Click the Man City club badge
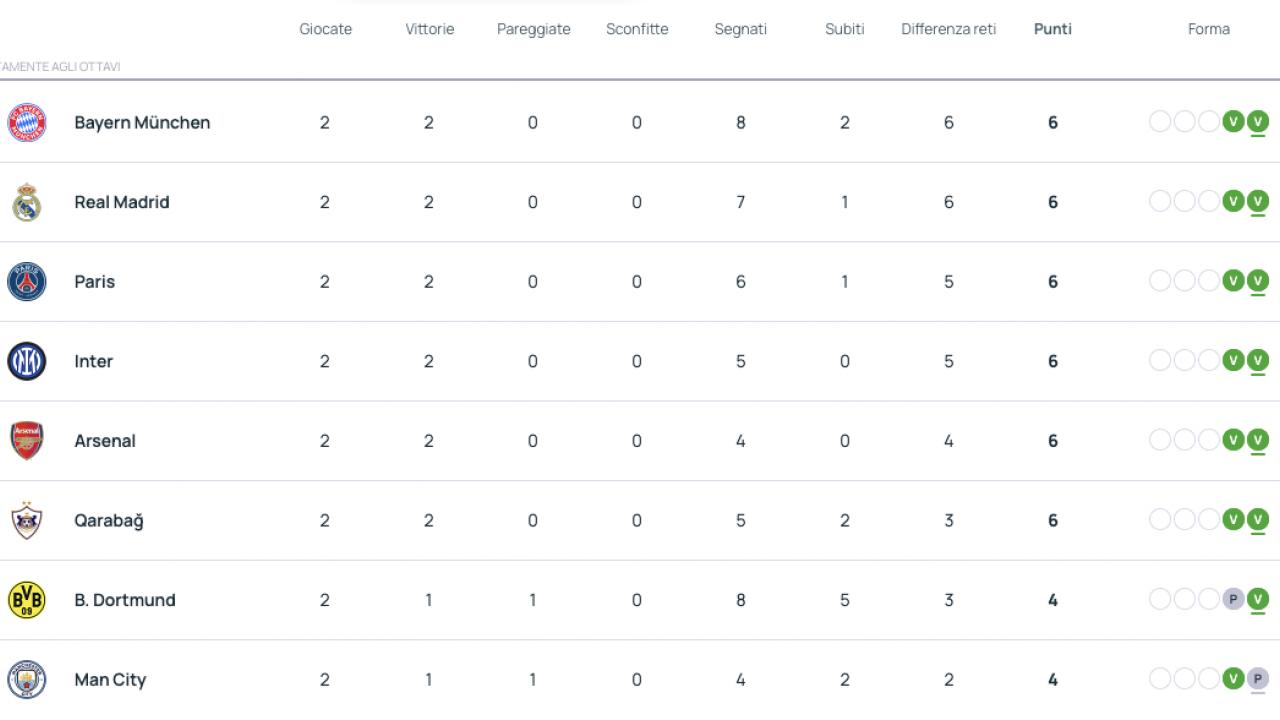This screenshot has height=720, width=1280. (27, 679)
